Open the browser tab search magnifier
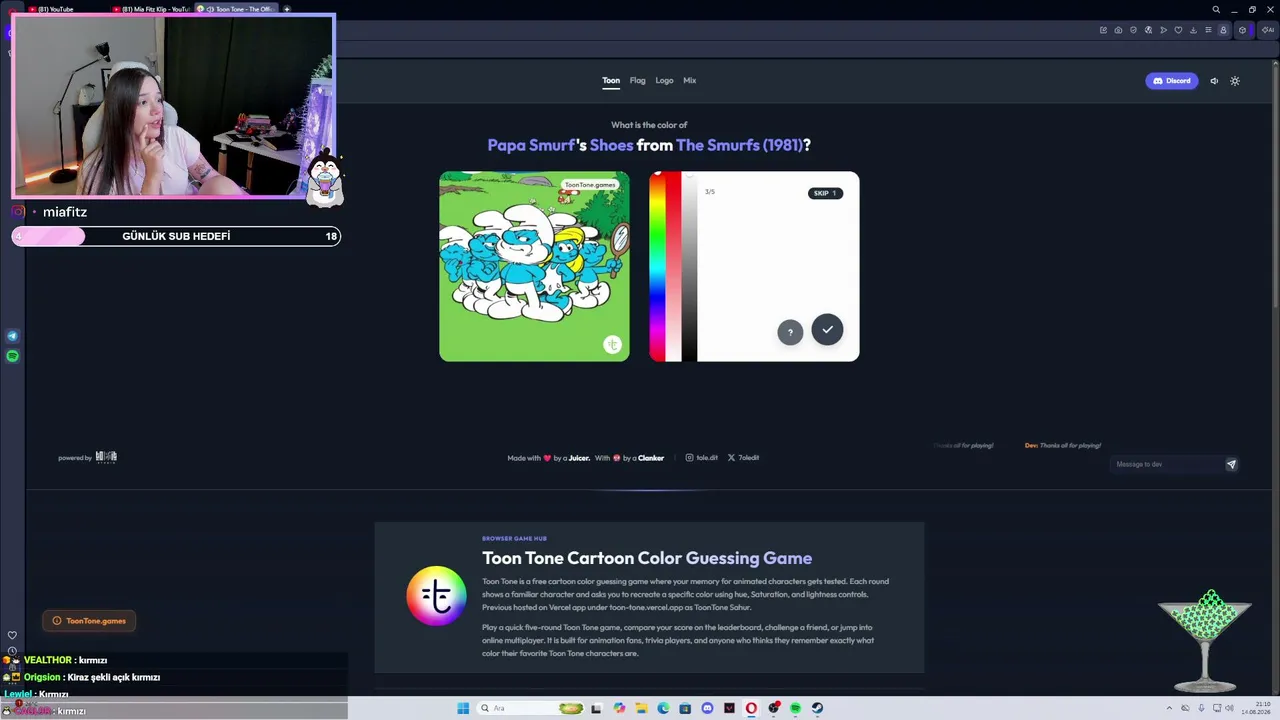Screen dimensions: 1280x720 point(1216,9)
